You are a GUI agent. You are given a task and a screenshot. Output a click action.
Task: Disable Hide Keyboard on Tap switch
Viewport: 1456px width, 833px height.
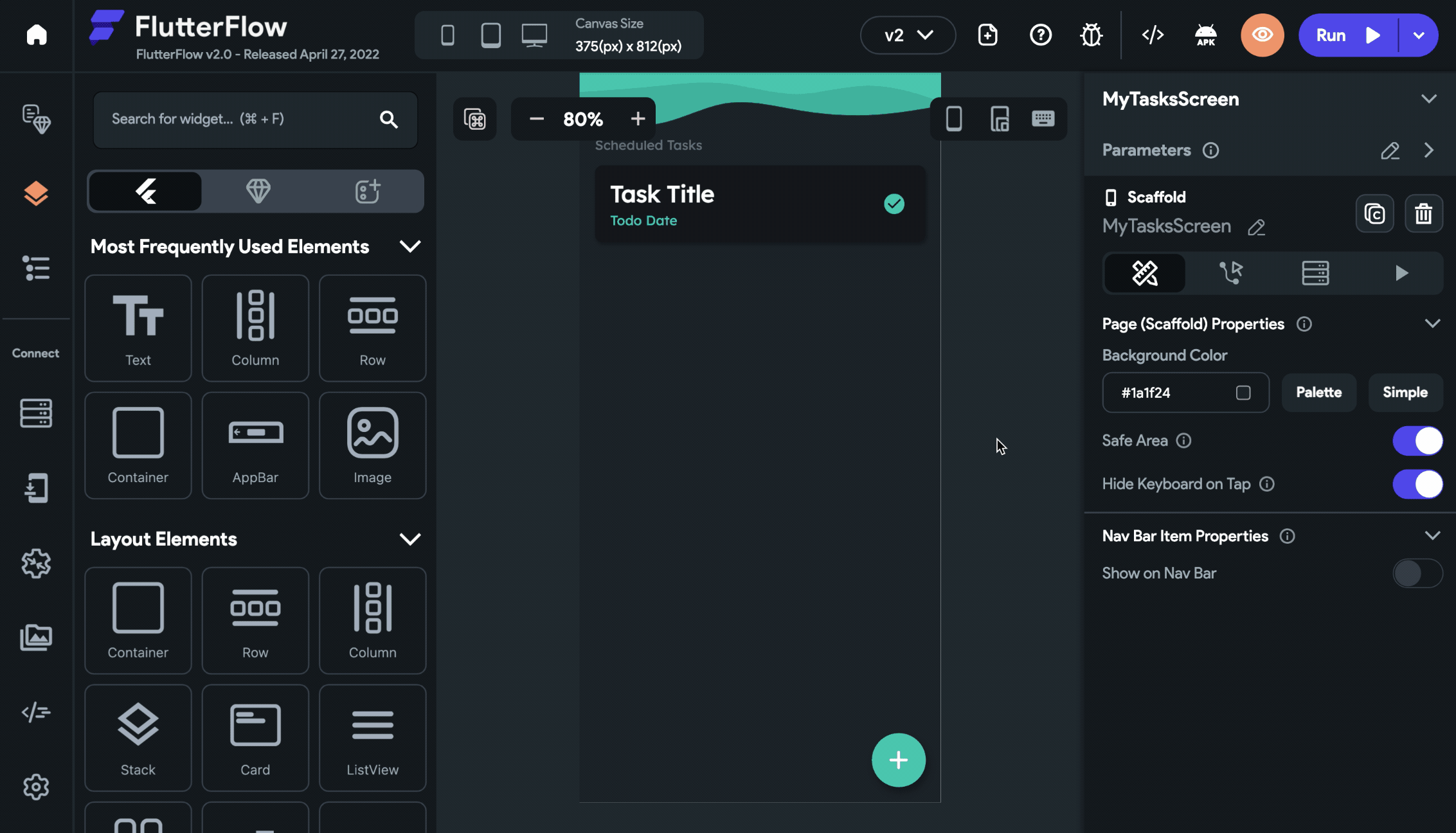click(1417, 484)
